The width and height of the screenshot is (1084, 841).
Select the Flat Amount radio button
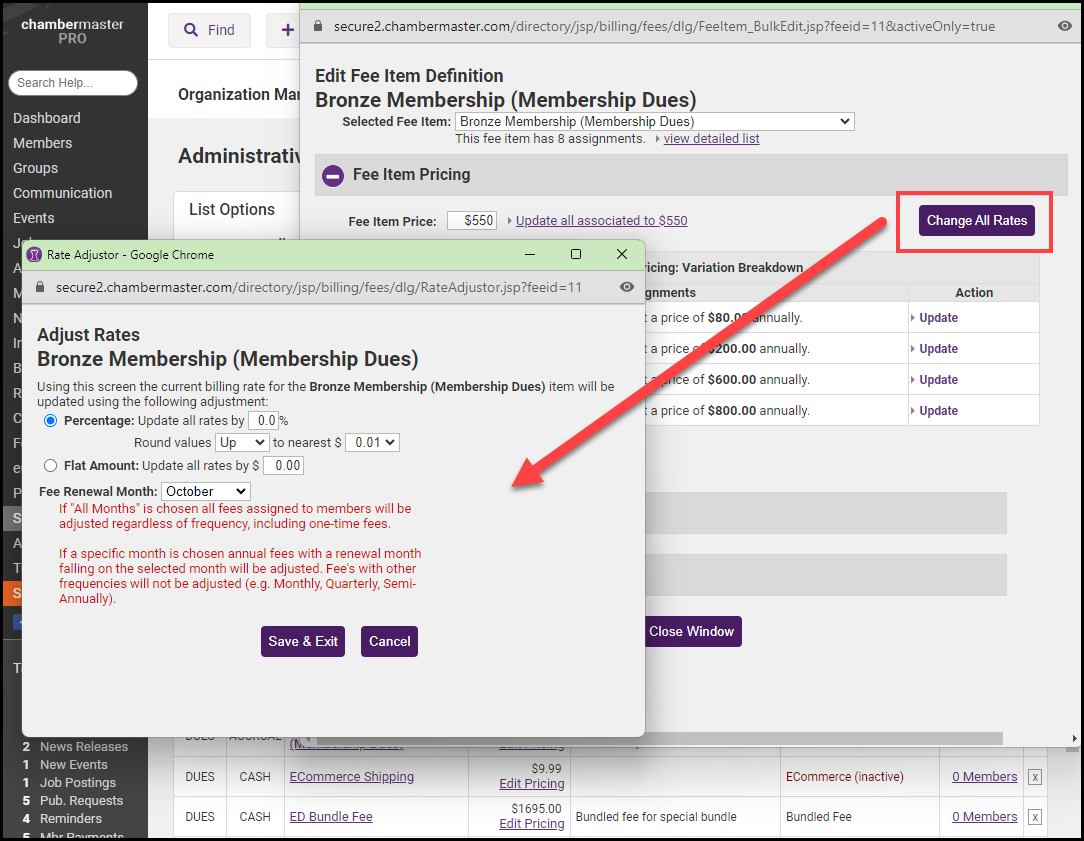[x=51, y=465]
